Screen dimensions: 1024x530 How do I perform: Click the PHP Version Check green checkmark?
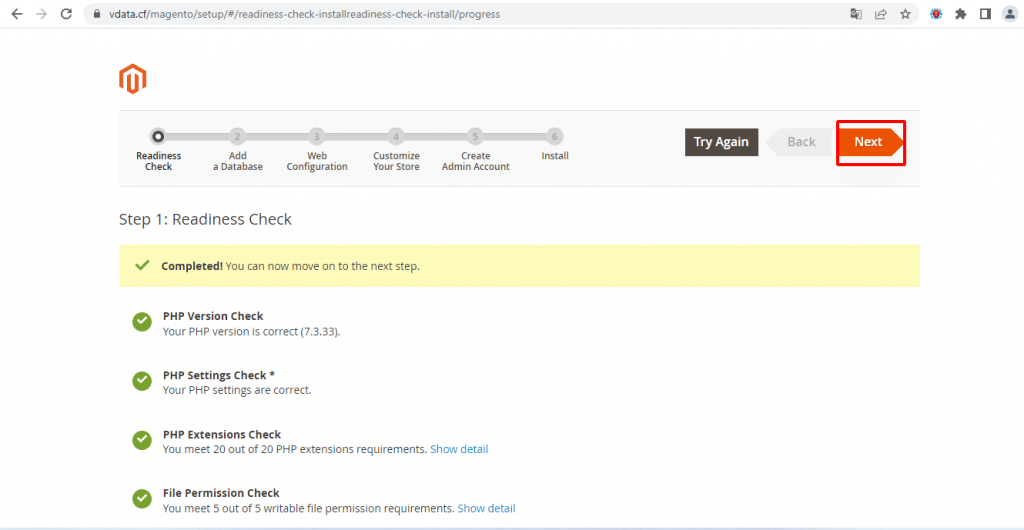point(142,322)
